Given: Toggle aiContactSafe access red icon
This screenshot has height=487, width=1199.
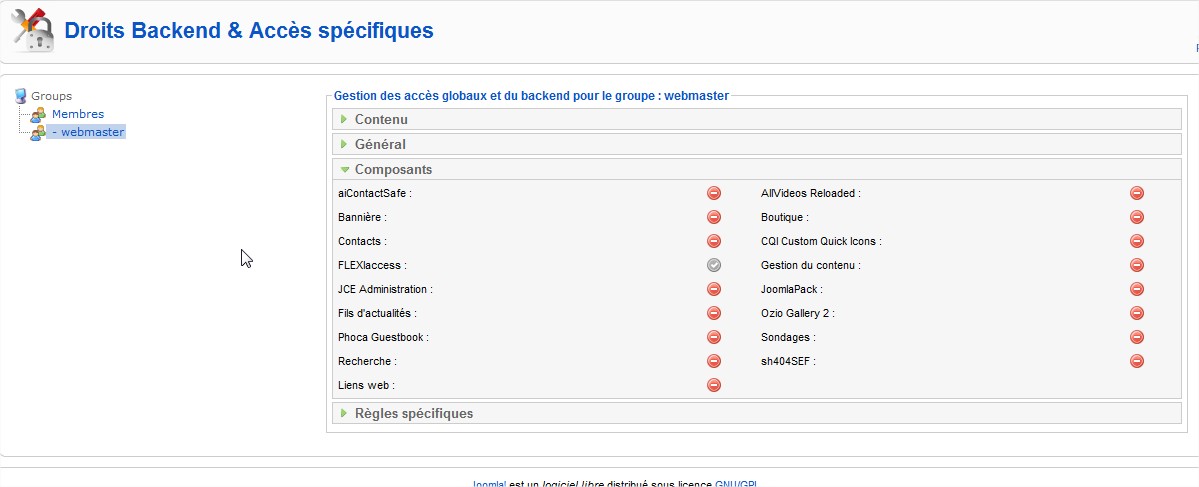Looking at the screenshot, I should [x=714, y=193].
